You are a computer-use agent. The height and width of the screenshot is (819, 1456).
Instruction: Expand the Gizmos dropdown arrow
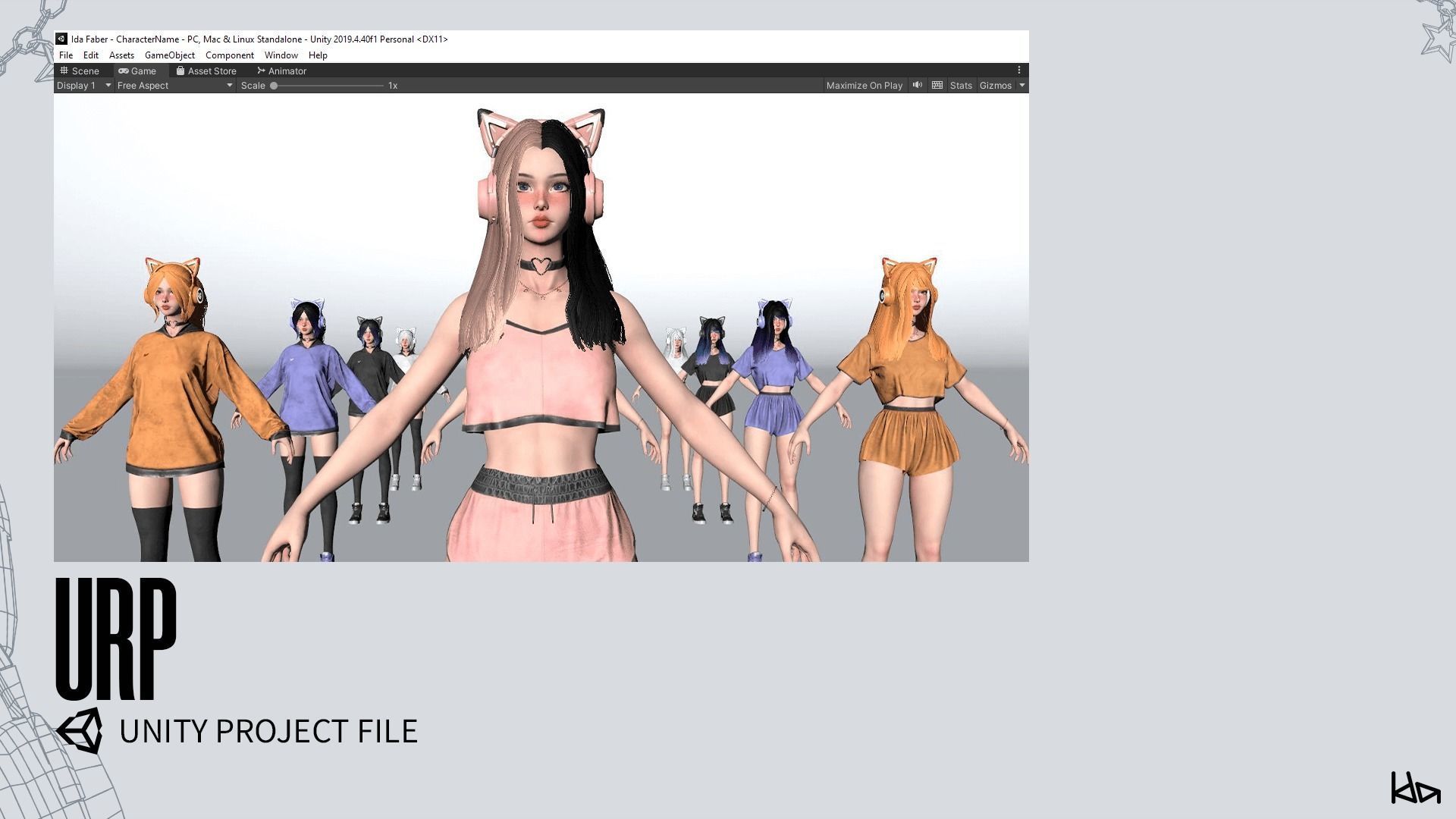coord(1022,86)
